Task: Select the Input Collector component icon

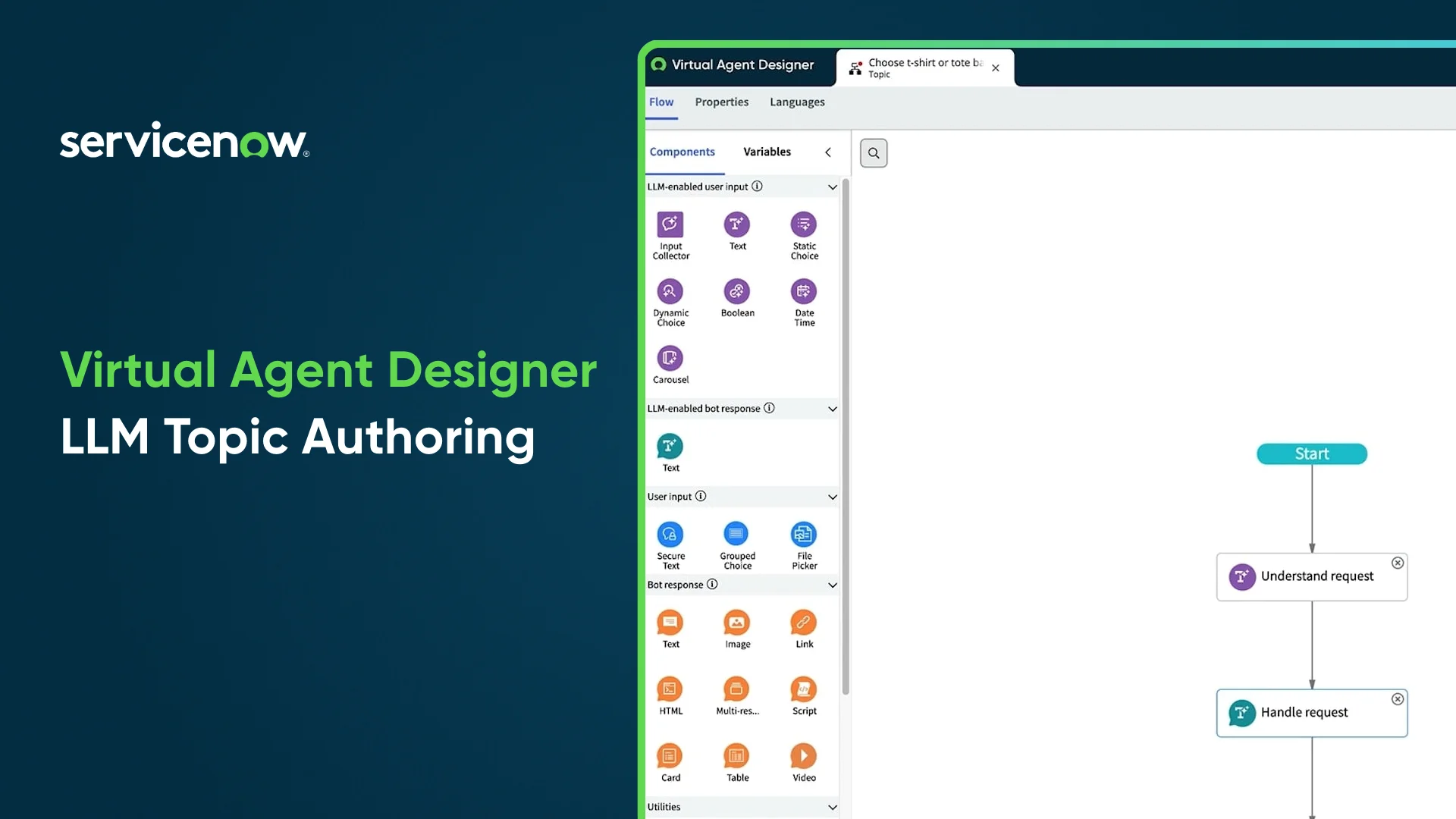Action: (x=670, y=224)
